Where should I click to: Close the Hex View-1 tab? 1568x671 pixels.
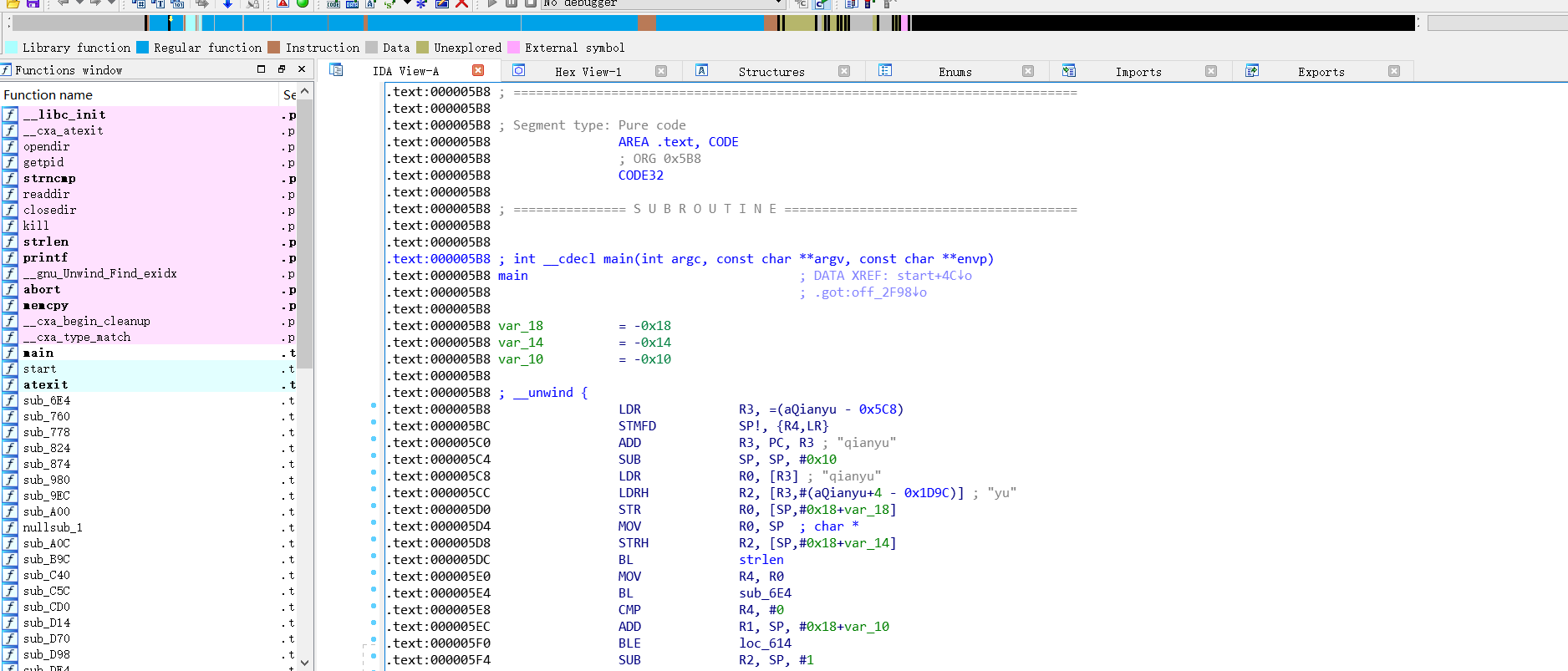pyautogui.click(x=661, y=71)
